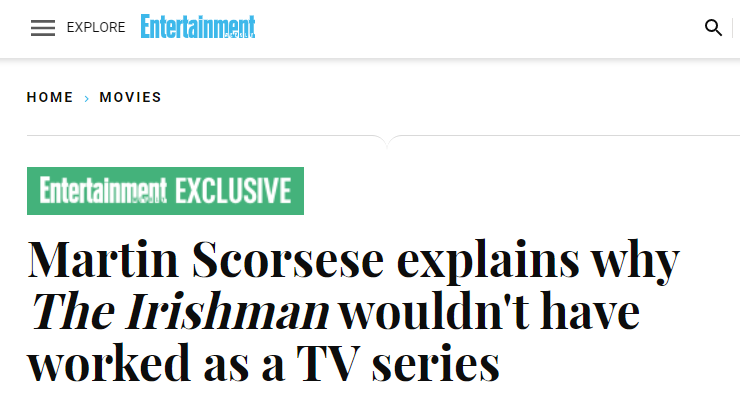
Task: Click the Martin Scorsese article headline
Action: (x=353, y=311)
